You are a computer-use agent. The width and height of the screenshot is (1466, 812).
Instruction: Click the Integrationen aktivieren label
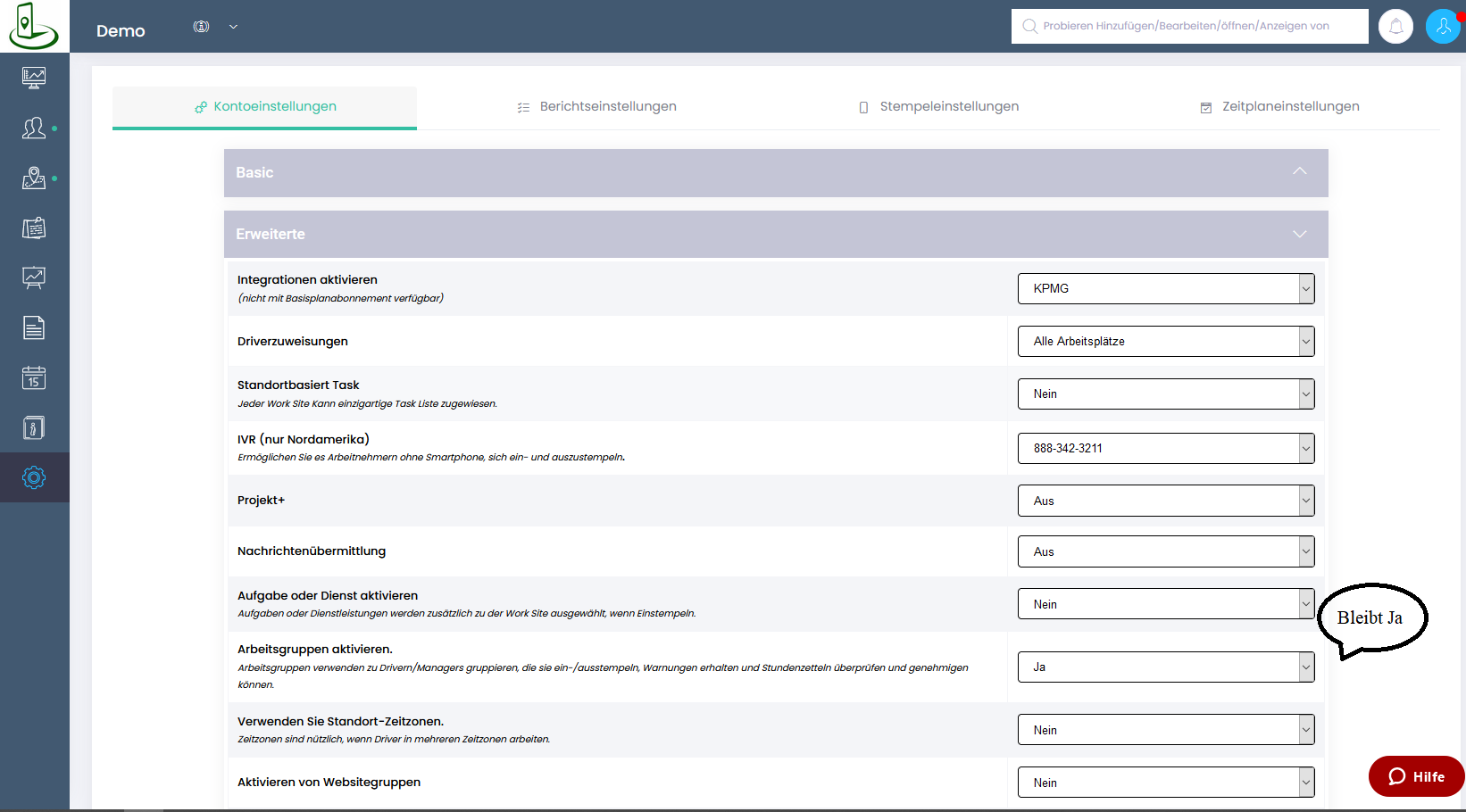click(307, 280)
